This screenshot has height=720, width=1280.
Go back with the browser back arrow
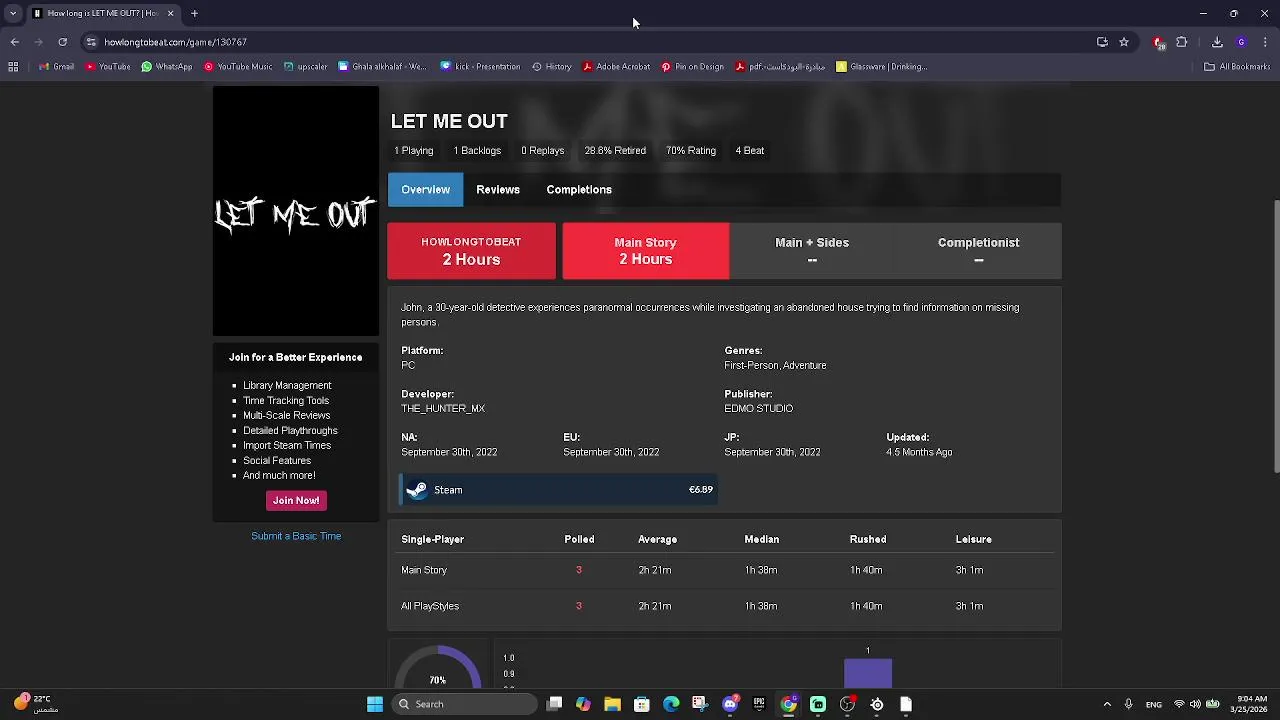[14, 42]
